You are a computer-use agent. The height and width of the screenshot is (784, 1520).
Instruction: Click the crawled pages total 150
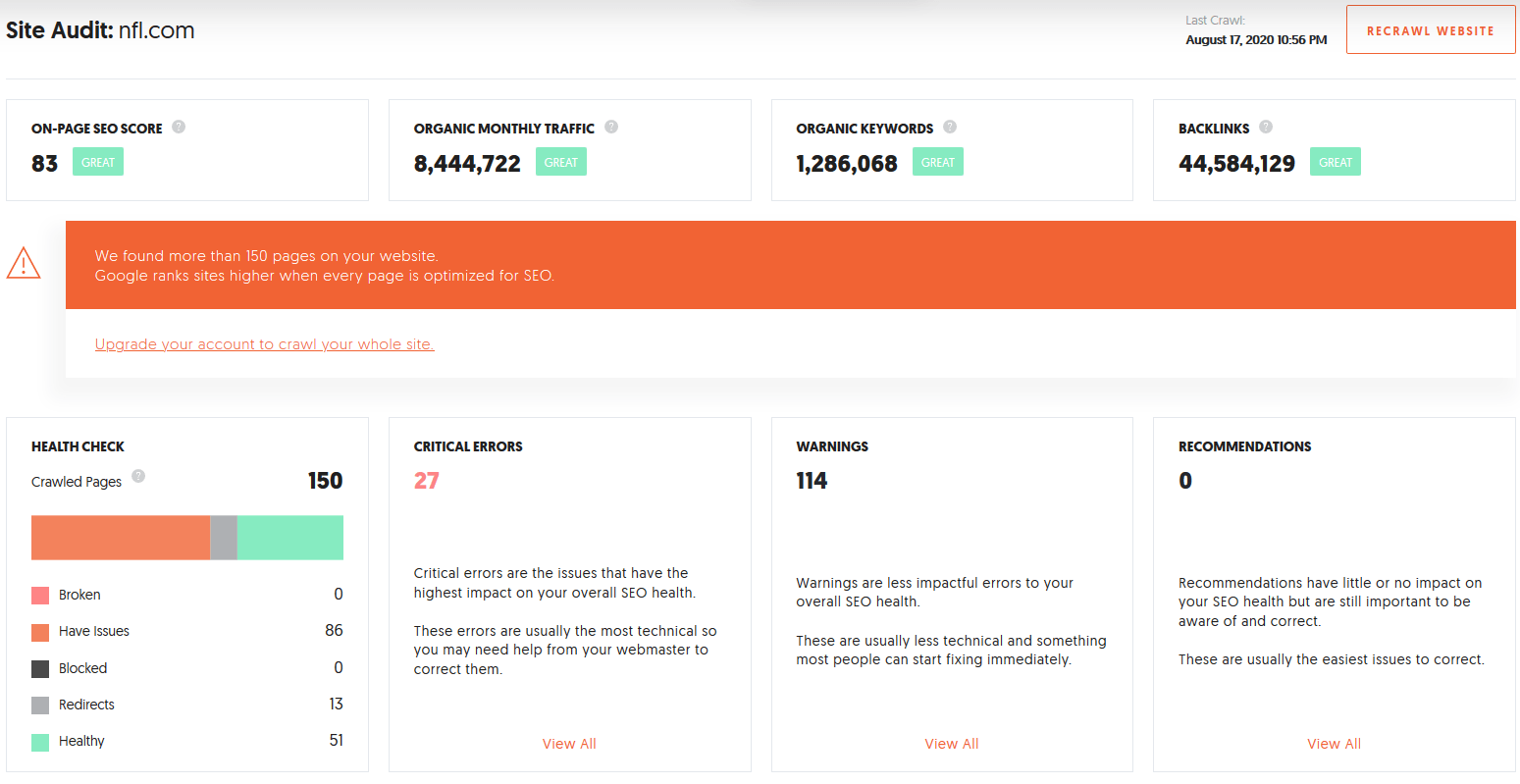point(325,481)
